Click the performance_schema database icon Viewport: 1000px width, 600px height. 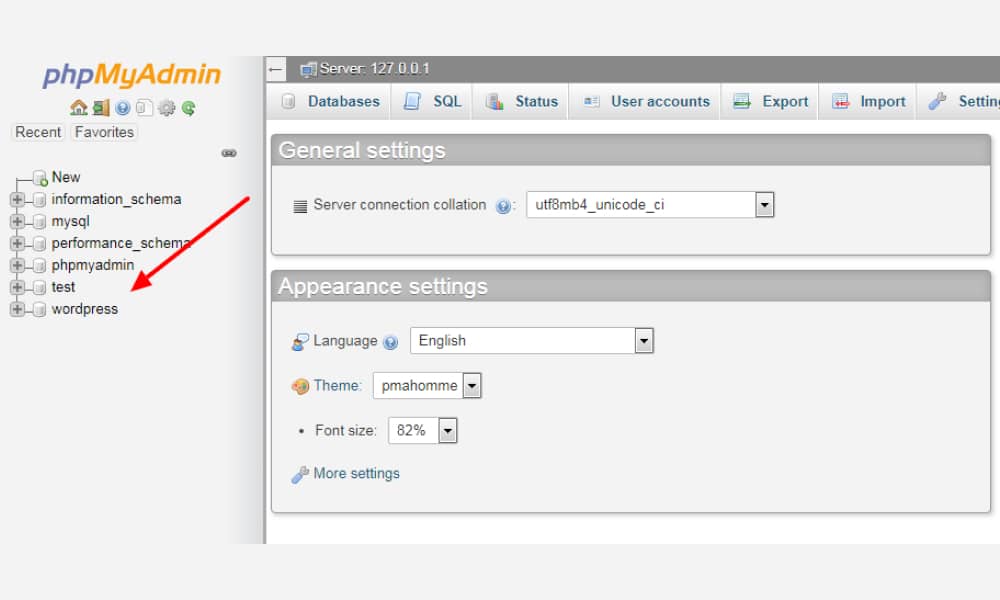(39, 244)
